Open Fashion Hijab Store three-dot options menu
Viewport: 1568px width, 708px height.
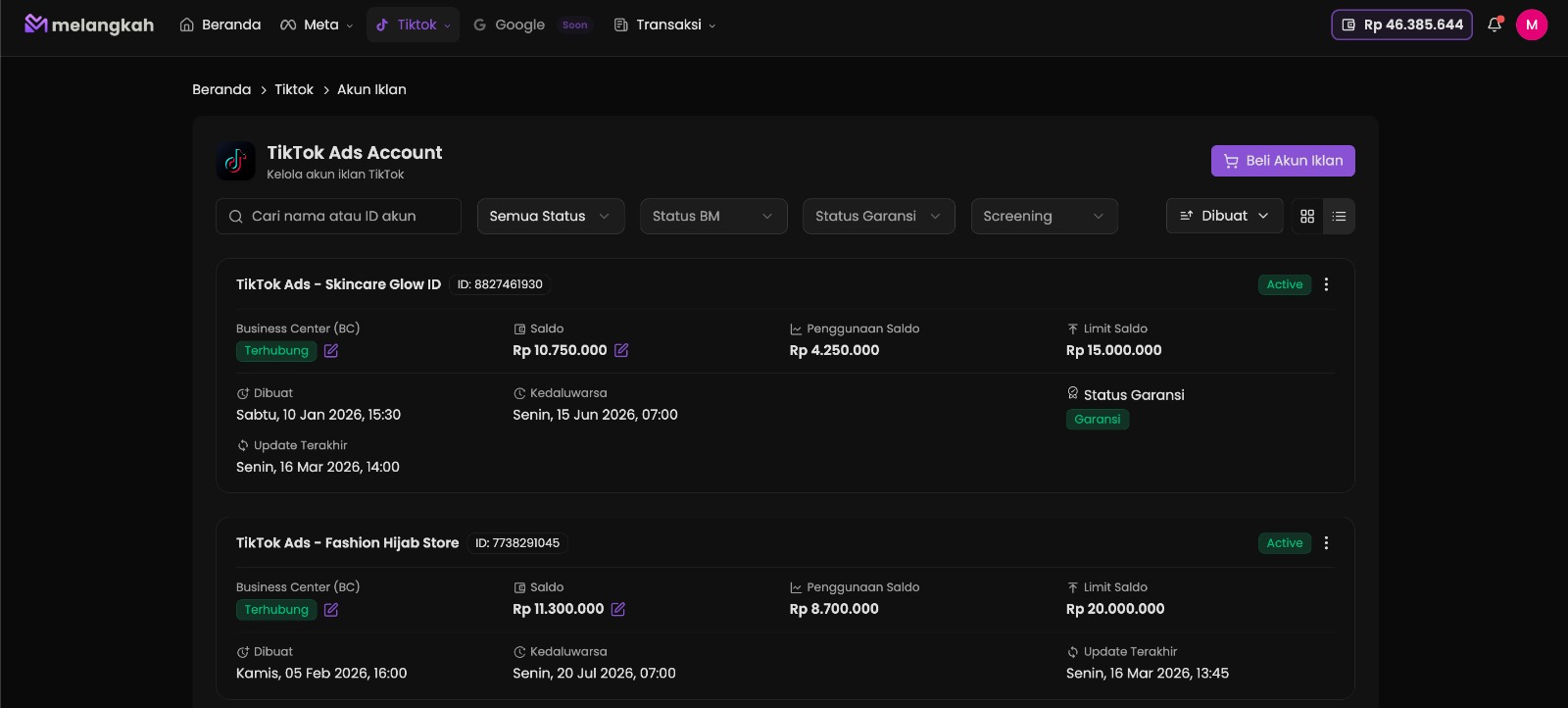(1327, 543)
